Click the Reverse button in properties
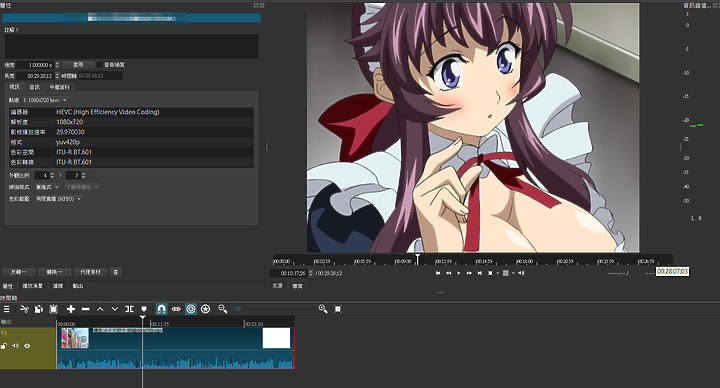 point(18,272)
